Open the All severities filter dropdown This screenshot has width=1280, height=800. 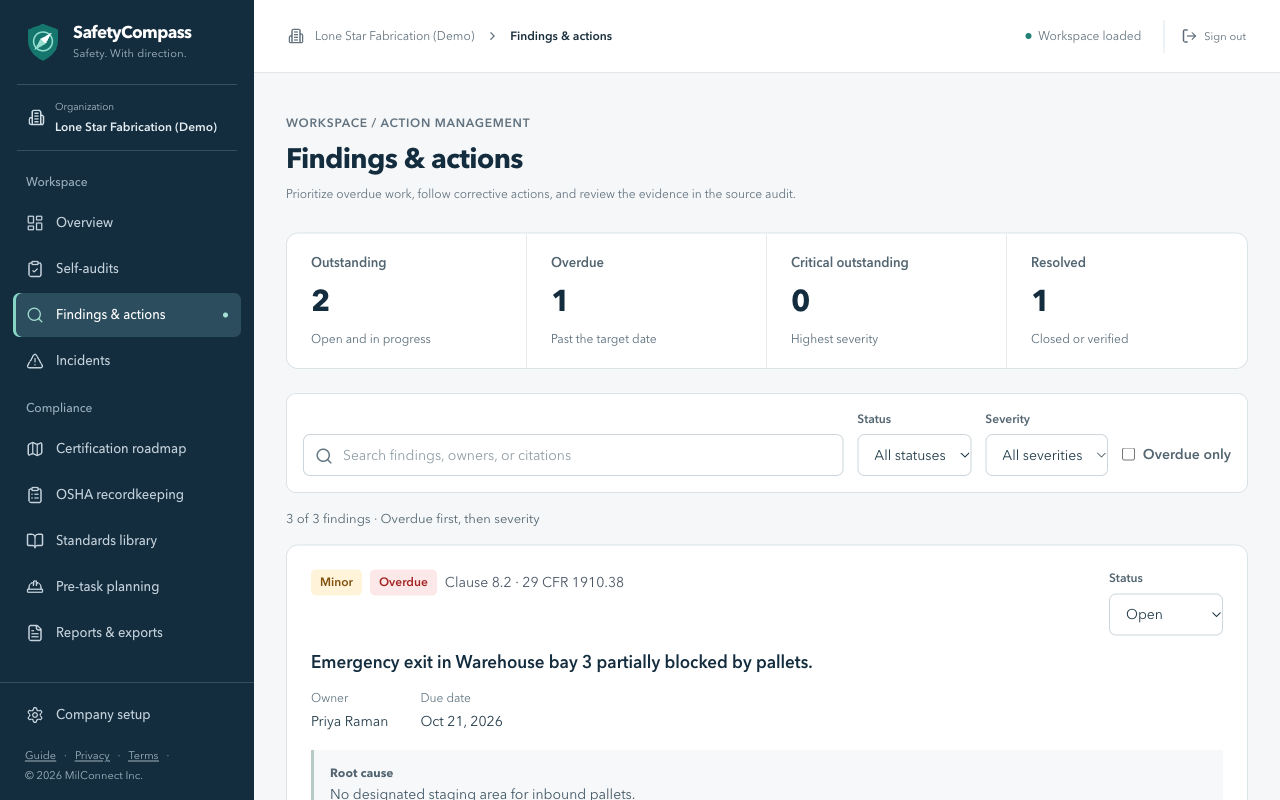coord(1046,455)
